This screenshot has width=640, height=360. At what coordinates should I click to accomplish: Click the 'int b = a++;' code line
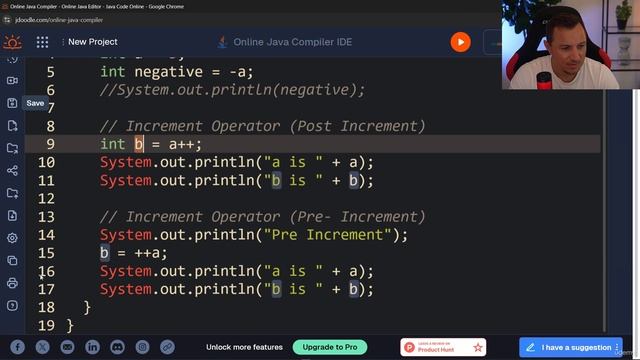[x=151, y=144]
